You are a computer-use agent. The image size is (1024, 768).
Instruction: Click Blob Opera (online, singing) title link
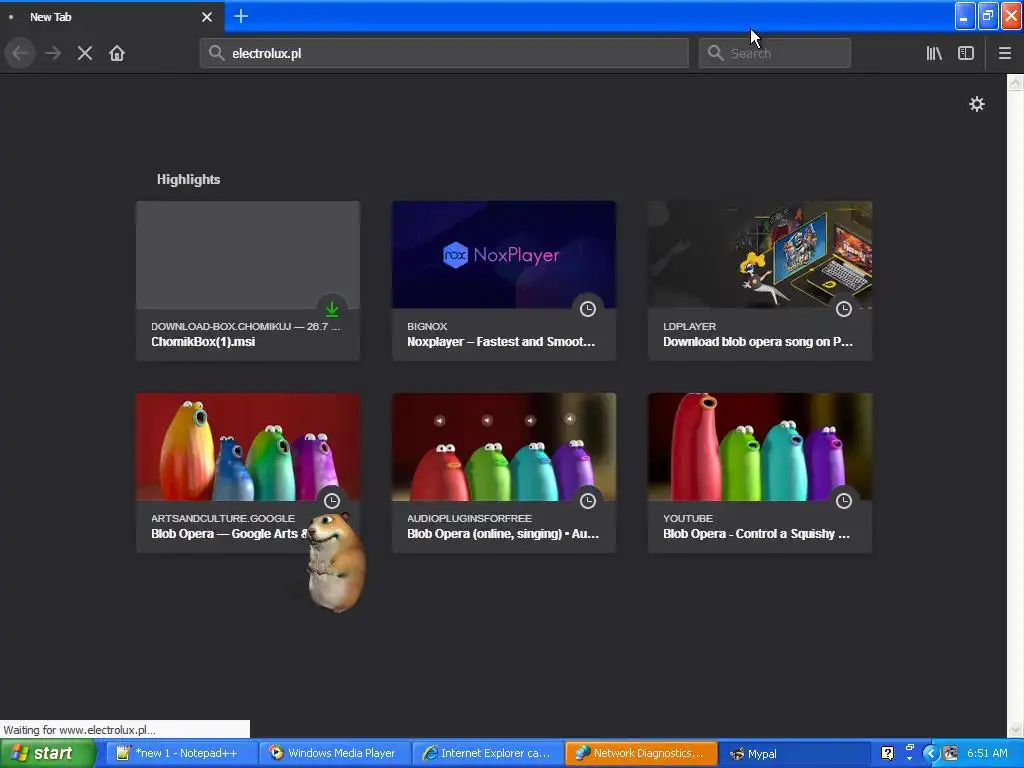coord(503,534)
